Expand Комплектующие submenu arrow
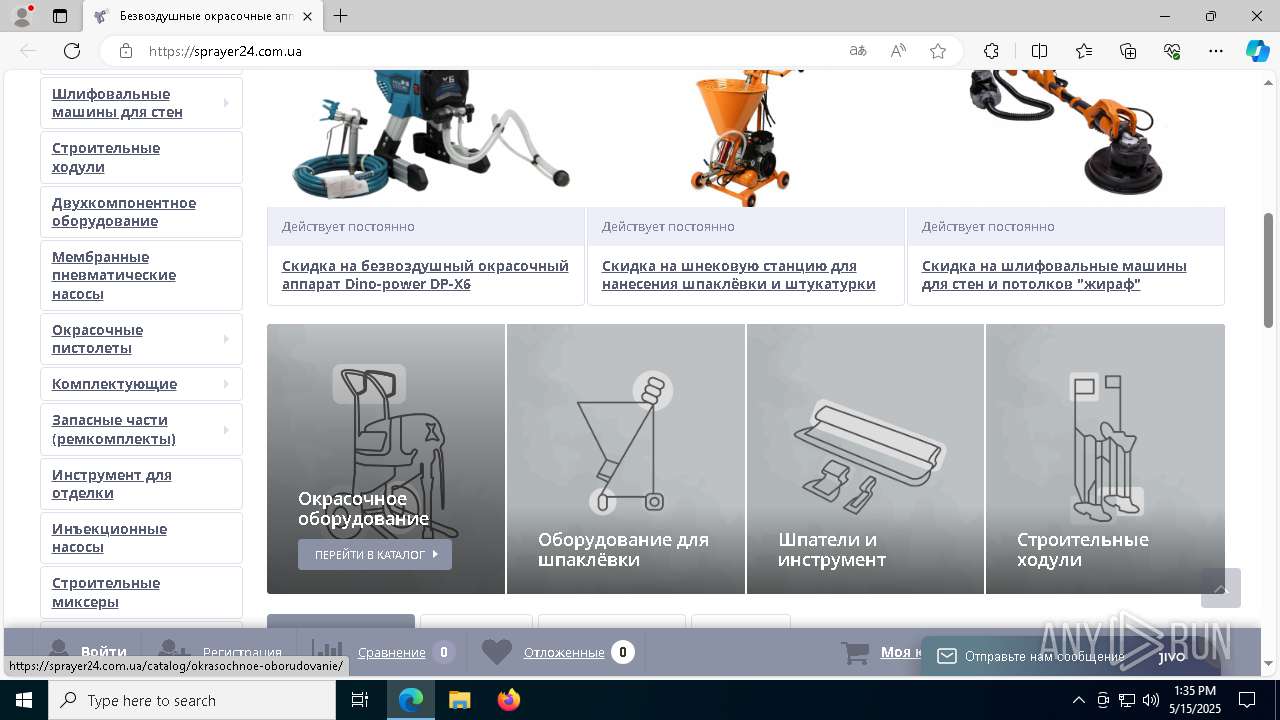Image resolution: width=1280 pixels, height=720 pixels. tap(226, 384)
